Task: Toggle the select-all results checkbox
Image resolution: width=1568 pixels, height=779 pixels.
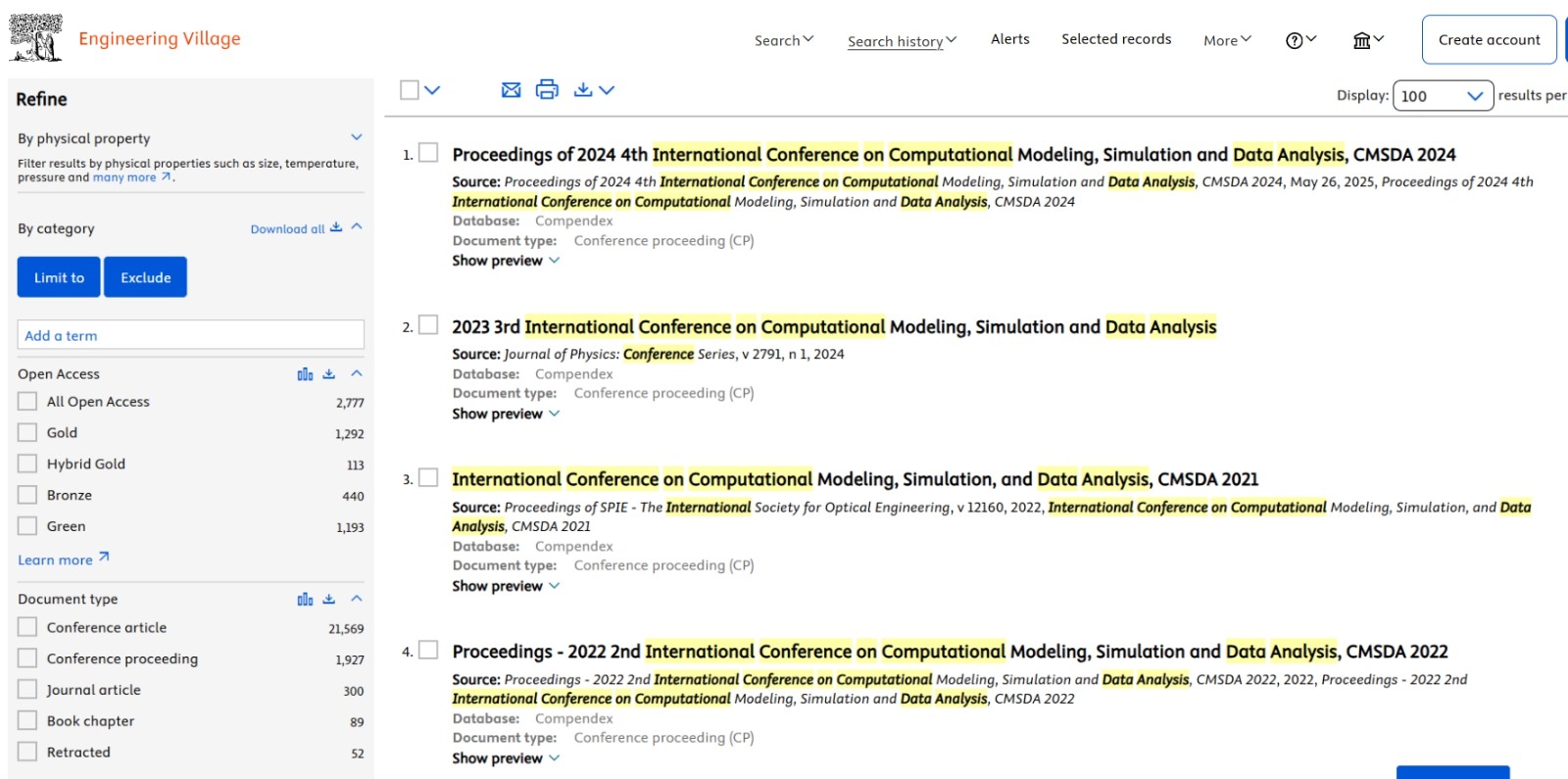Action: 410,90
